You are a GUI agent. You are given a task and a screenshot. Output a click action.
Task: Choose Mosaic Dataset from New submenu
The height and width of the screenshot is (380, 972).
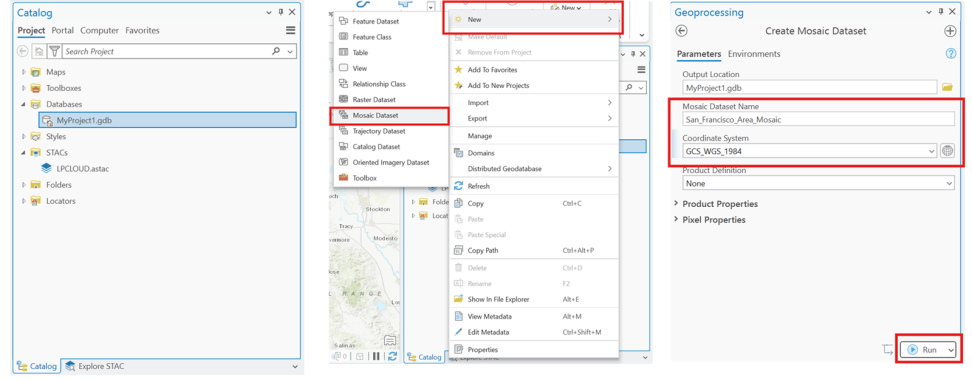[390, 115]
